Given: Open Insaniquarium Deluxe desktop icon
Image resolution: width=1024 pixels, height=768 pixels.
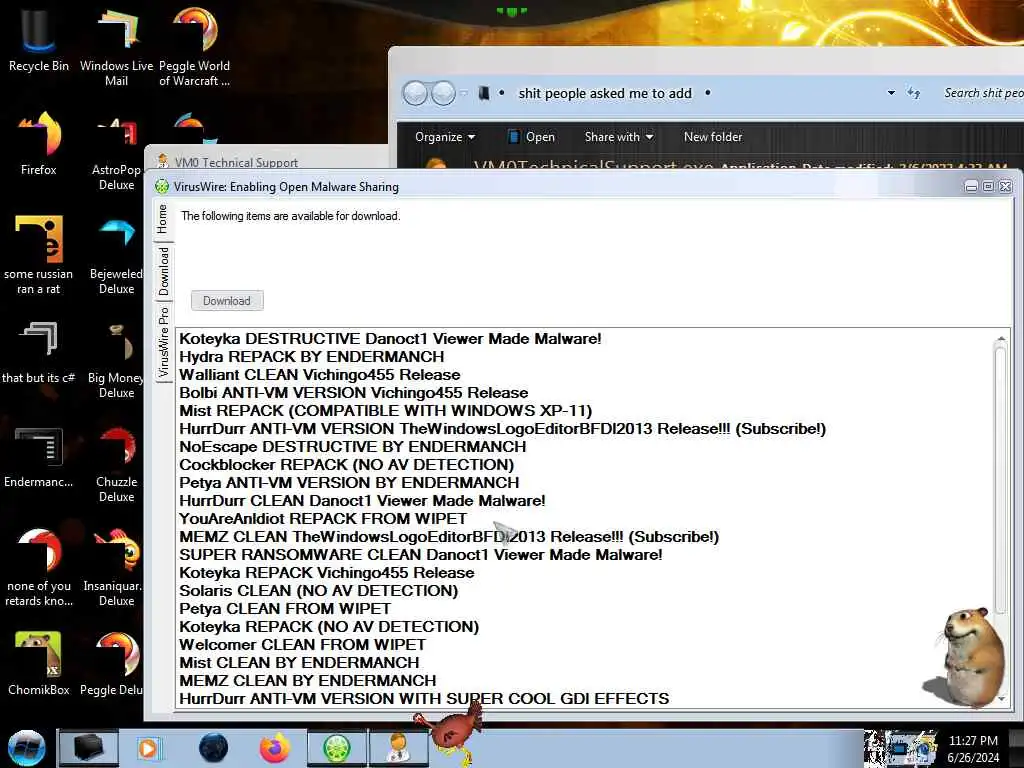Looking at the screenshot, I should tap(114, 567).
